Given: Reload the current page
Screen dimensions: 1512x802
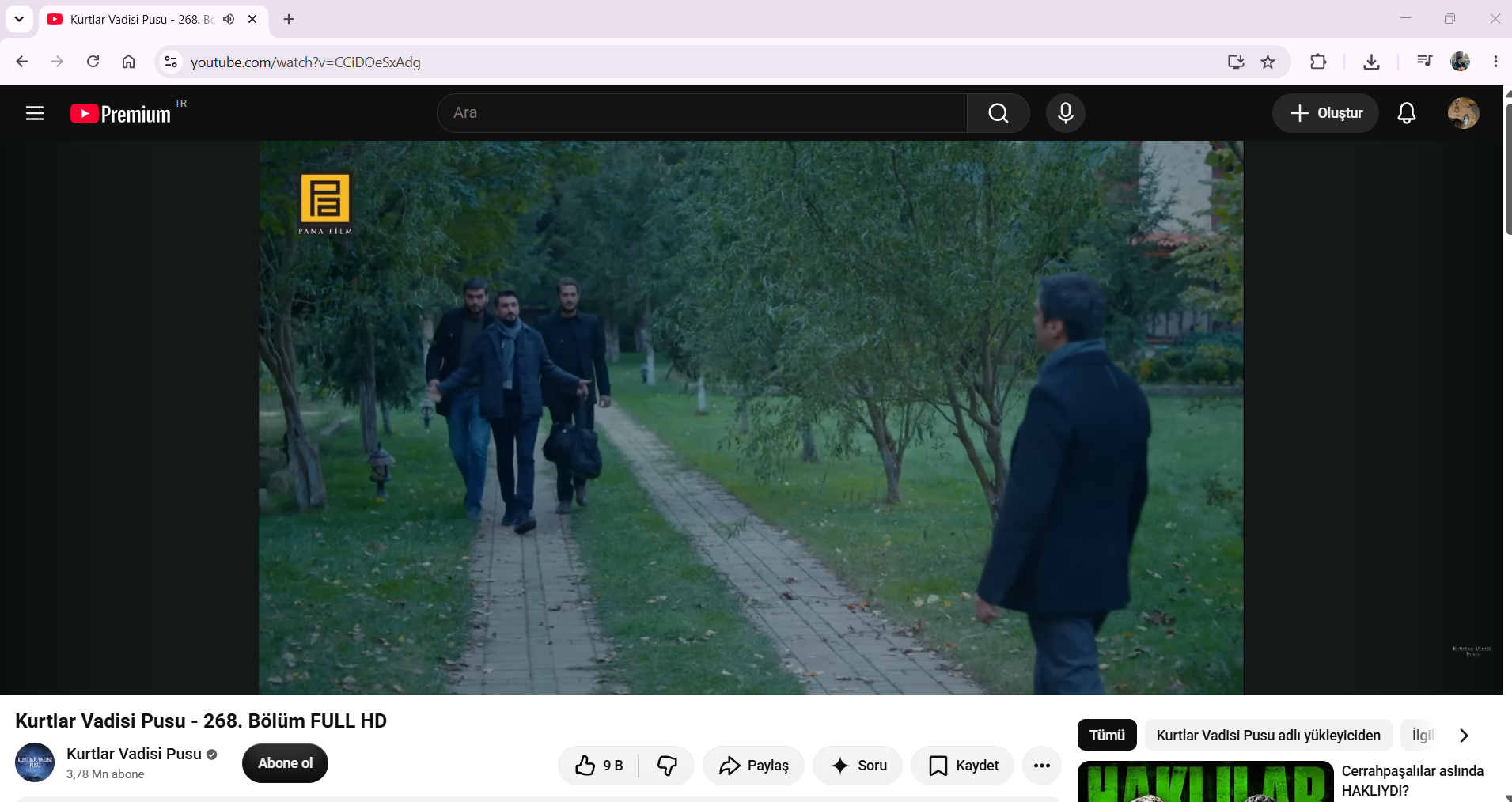Looking at the screenshot, I should (93, 62).
